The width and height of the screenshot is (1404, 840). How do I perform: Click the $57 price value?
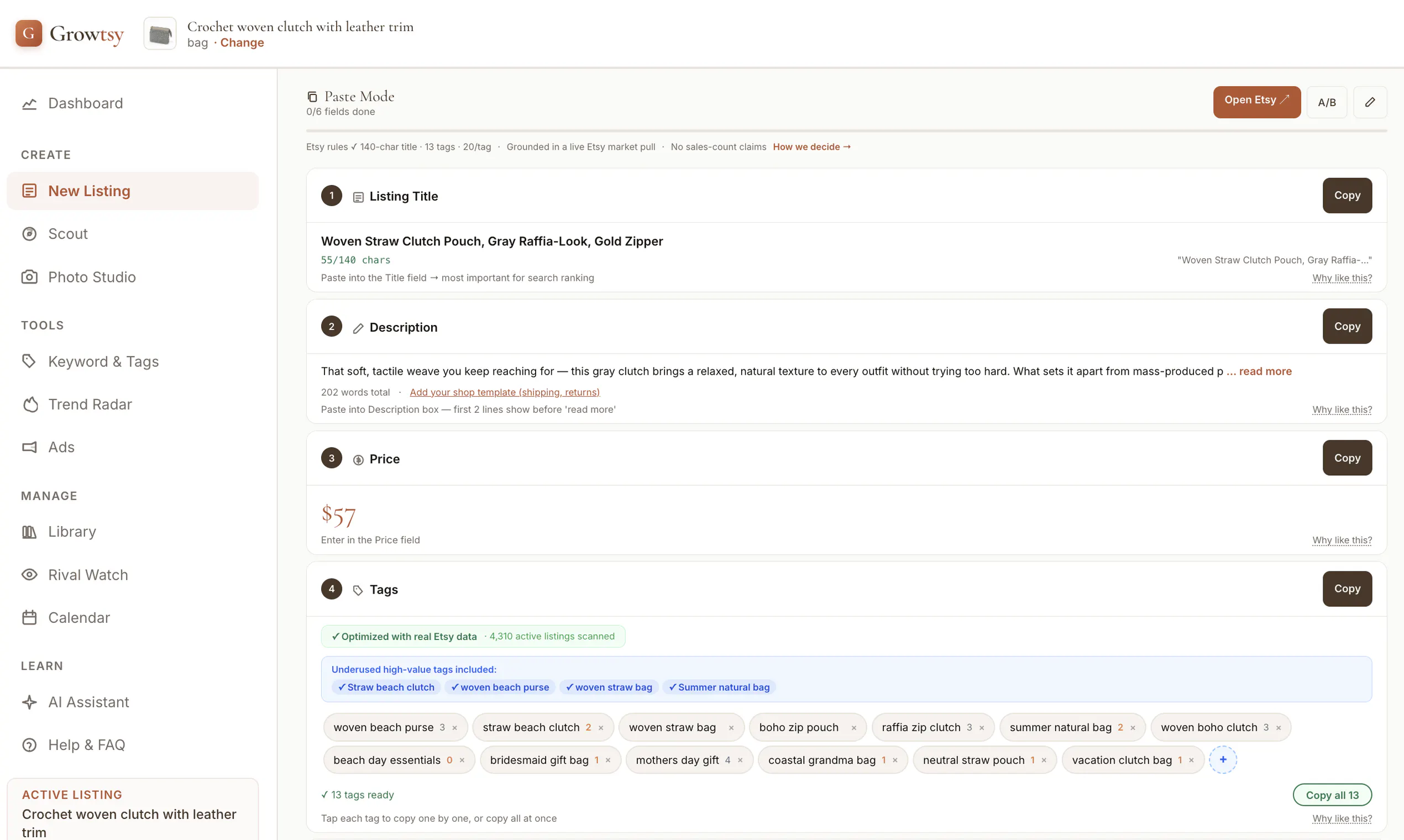338,516
